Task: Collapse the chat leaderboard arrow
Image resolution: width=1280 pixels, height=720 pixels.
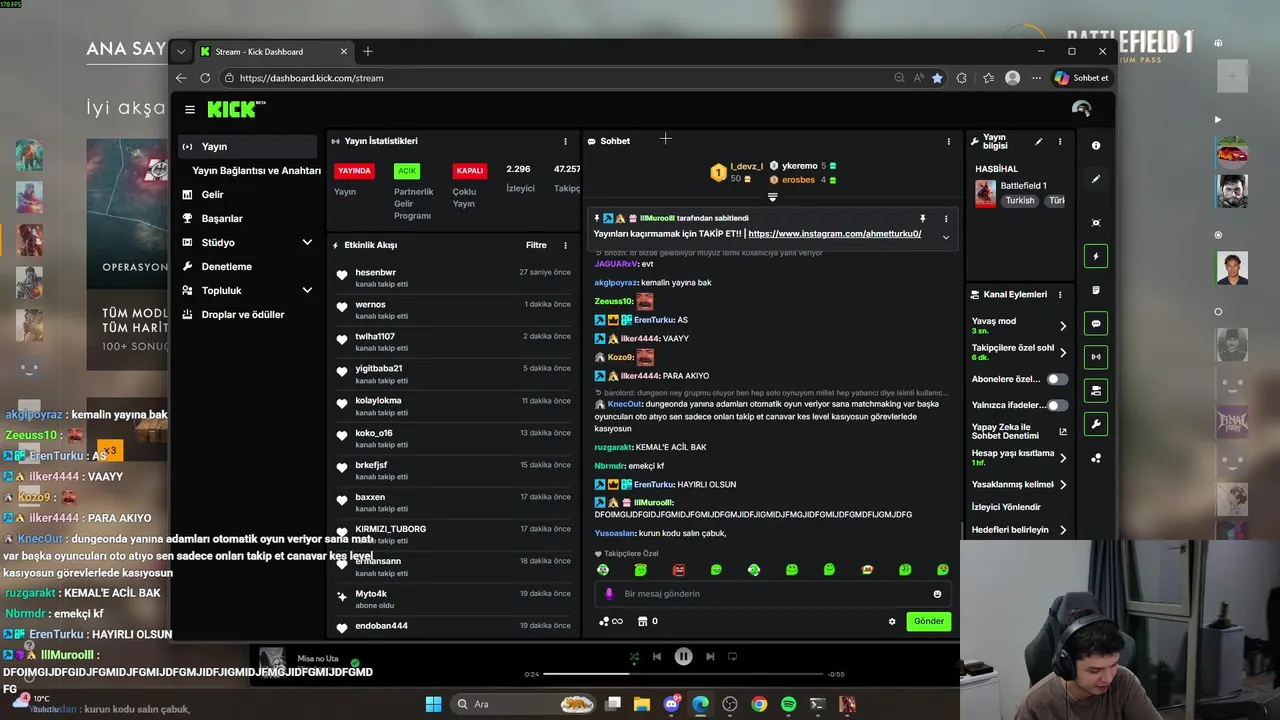Action: (772, 197)
